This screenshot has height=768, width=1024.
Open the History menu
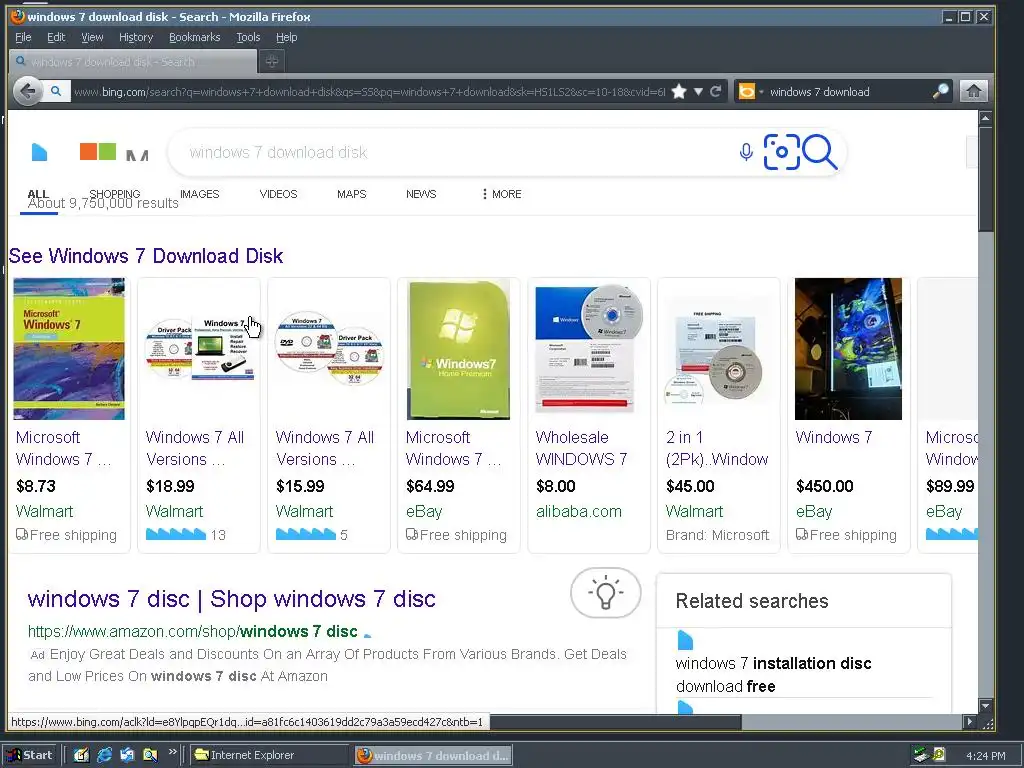136,37
